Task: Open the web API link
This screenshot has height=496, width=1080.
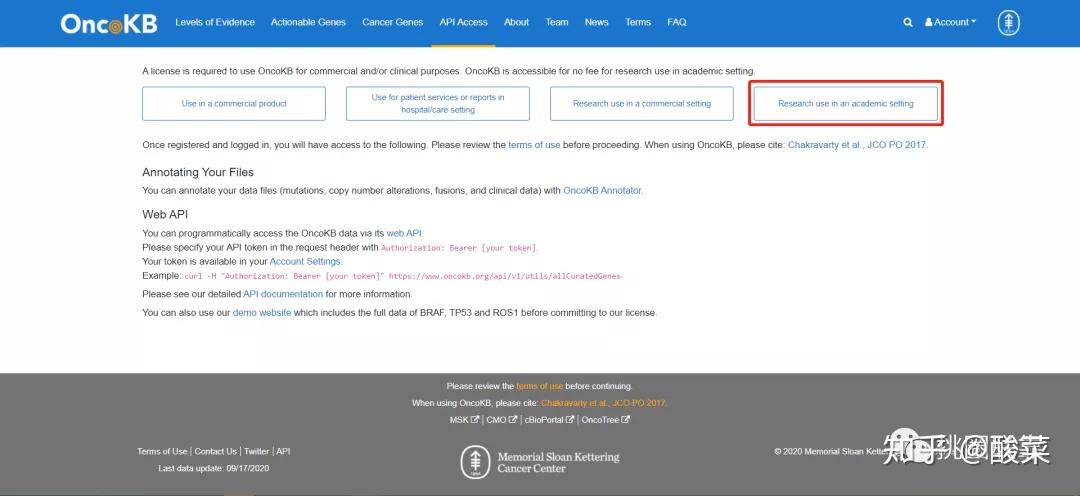Action: click(404, 234)
